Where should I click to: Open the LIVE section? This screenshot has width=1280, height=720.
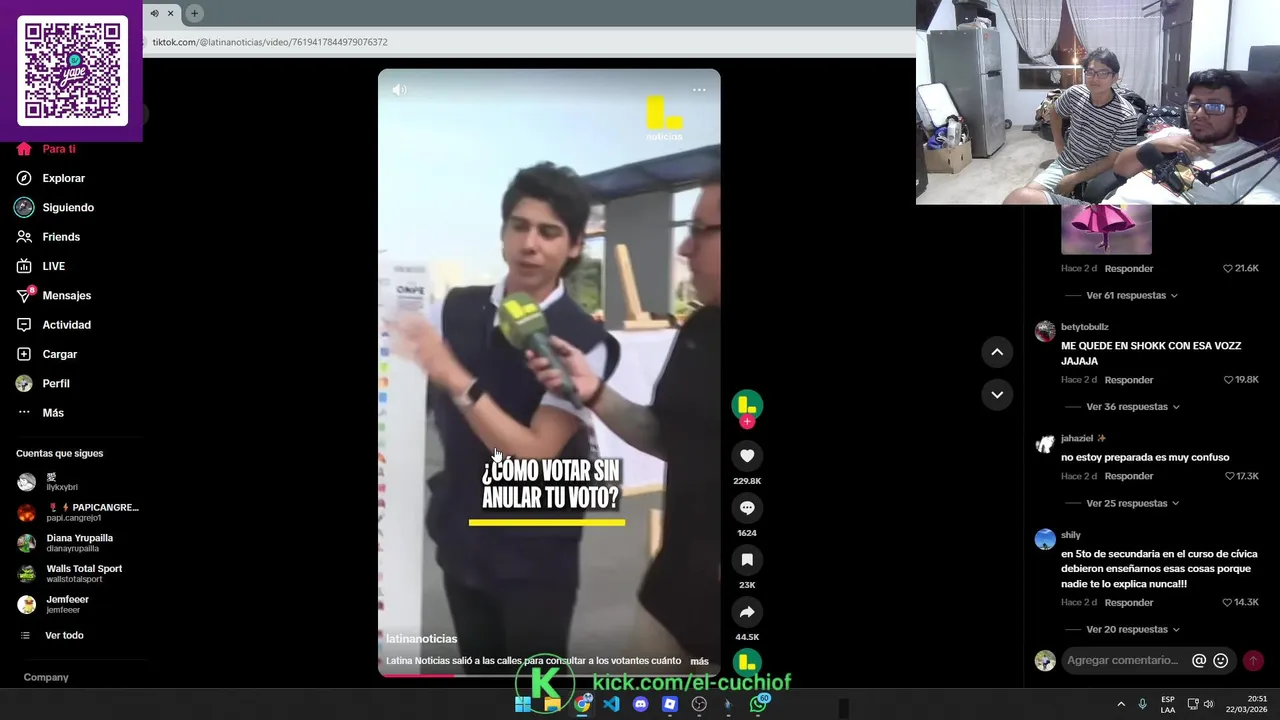(x=40, y=266)
